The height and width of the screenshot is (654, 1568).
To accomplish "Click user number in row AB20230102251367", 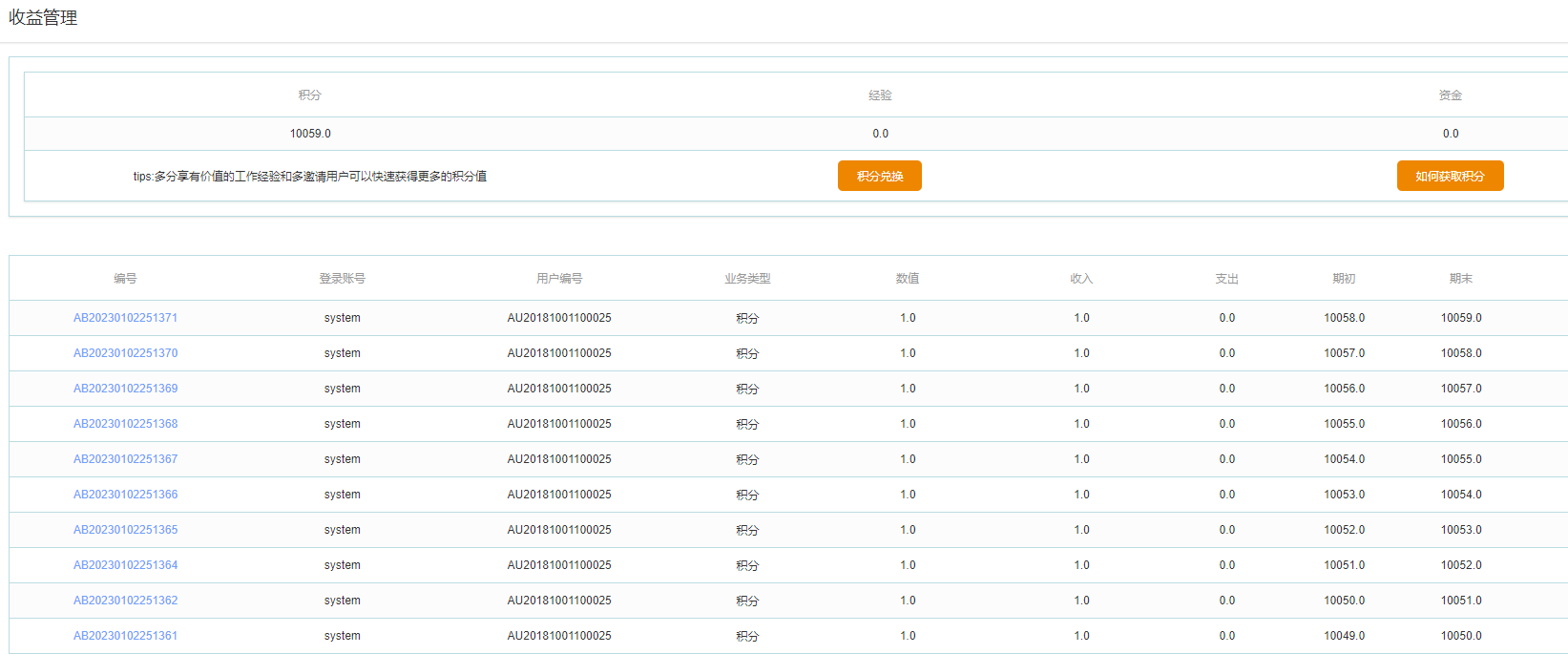I will (559, 459).
